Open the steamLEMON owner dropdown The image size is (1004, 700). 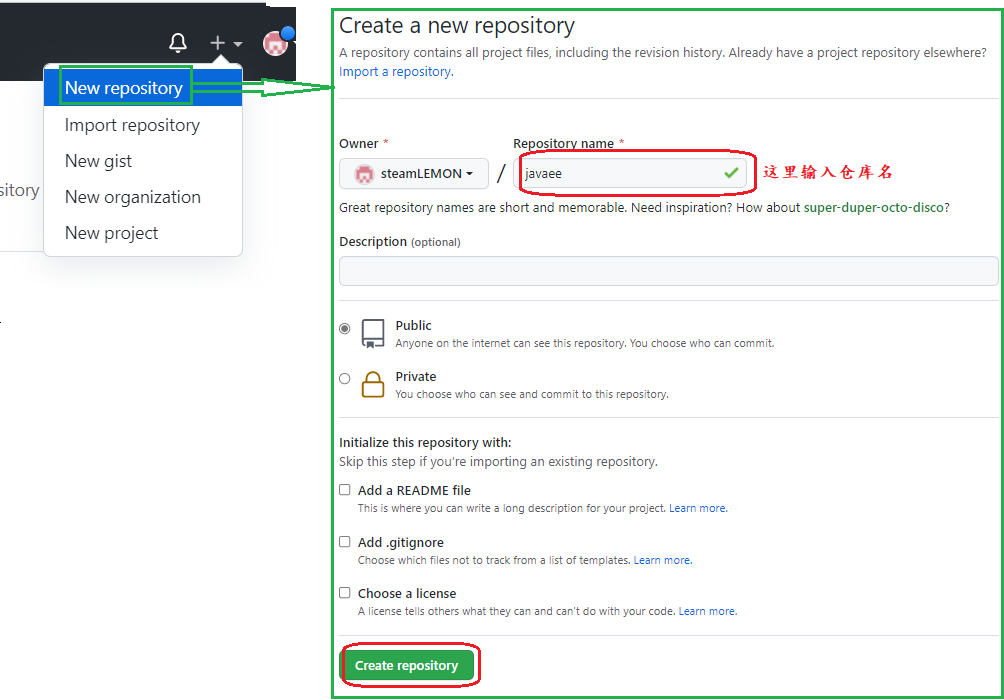point(414,174)
